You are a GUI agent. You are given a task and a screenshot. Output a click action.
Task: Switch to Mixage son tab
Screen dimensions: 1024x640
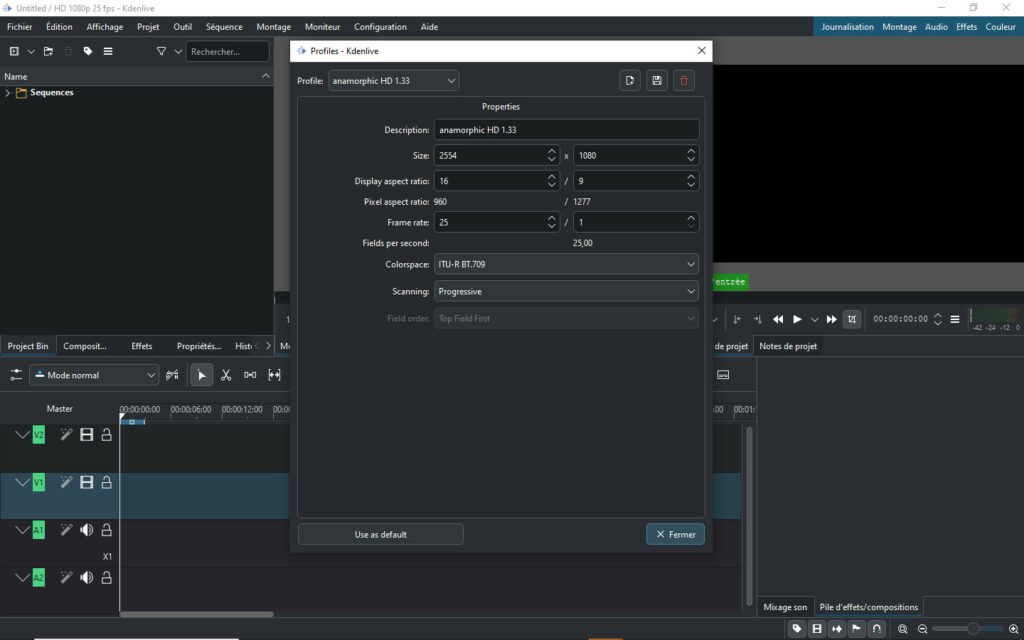(785, 607)
